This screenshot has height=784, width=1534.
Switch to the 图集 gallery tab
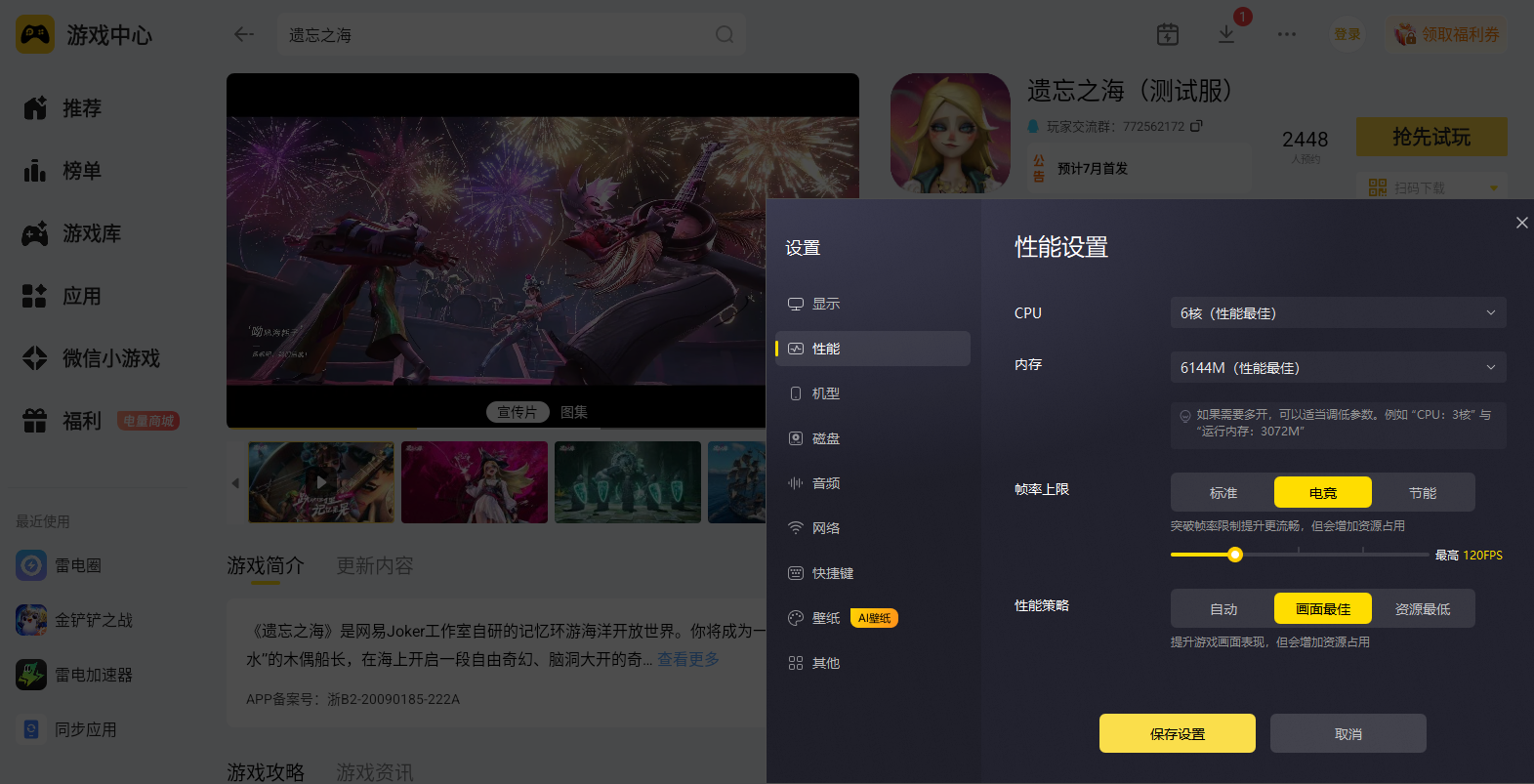[x=574, y=412]
